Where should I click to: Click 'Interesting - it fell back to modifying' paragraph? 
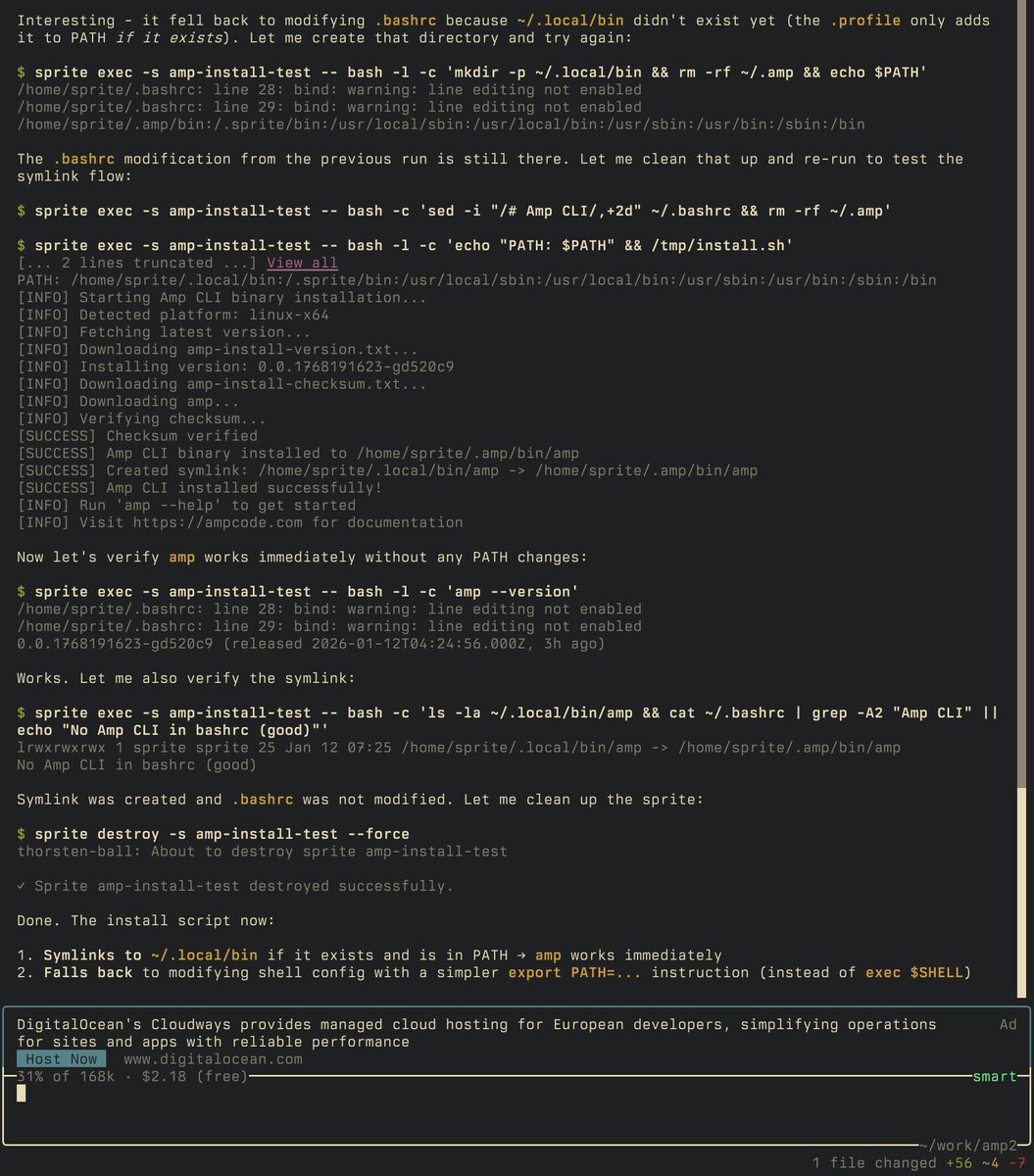tap(503, 29)
